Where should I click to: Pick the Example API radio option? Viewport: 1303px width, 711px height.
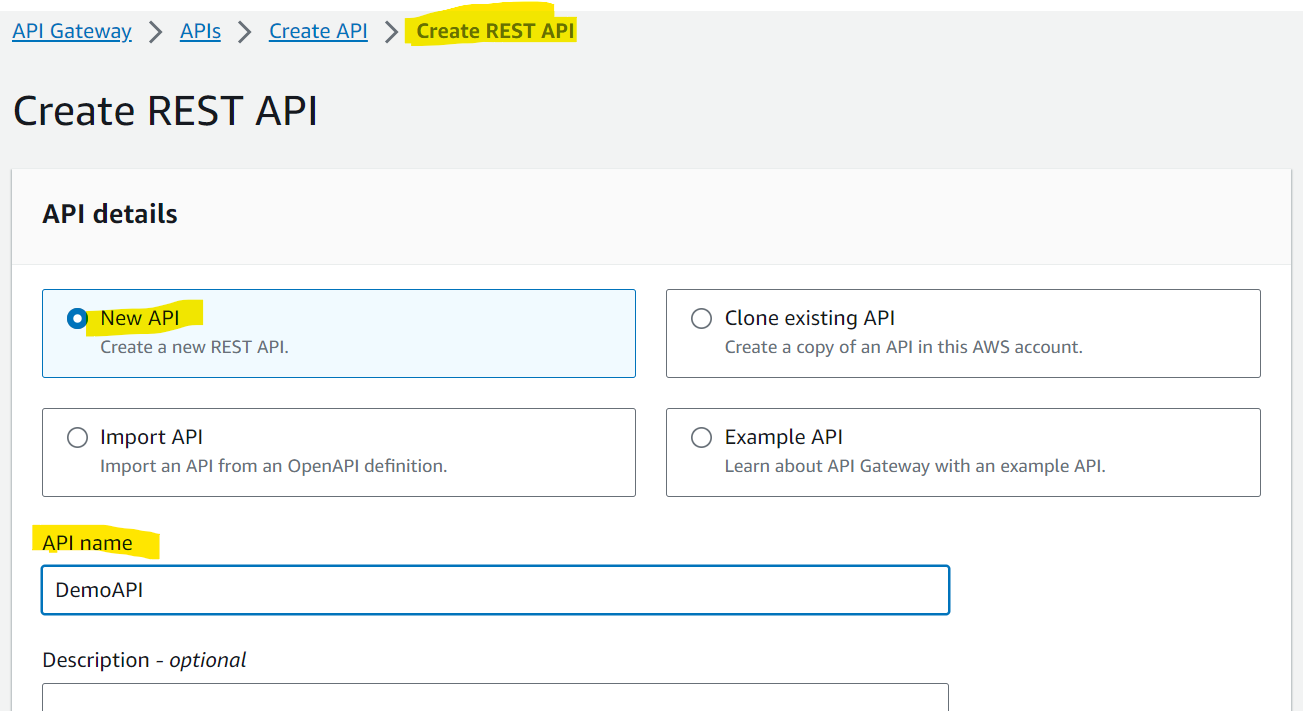(x=702, y=437)
